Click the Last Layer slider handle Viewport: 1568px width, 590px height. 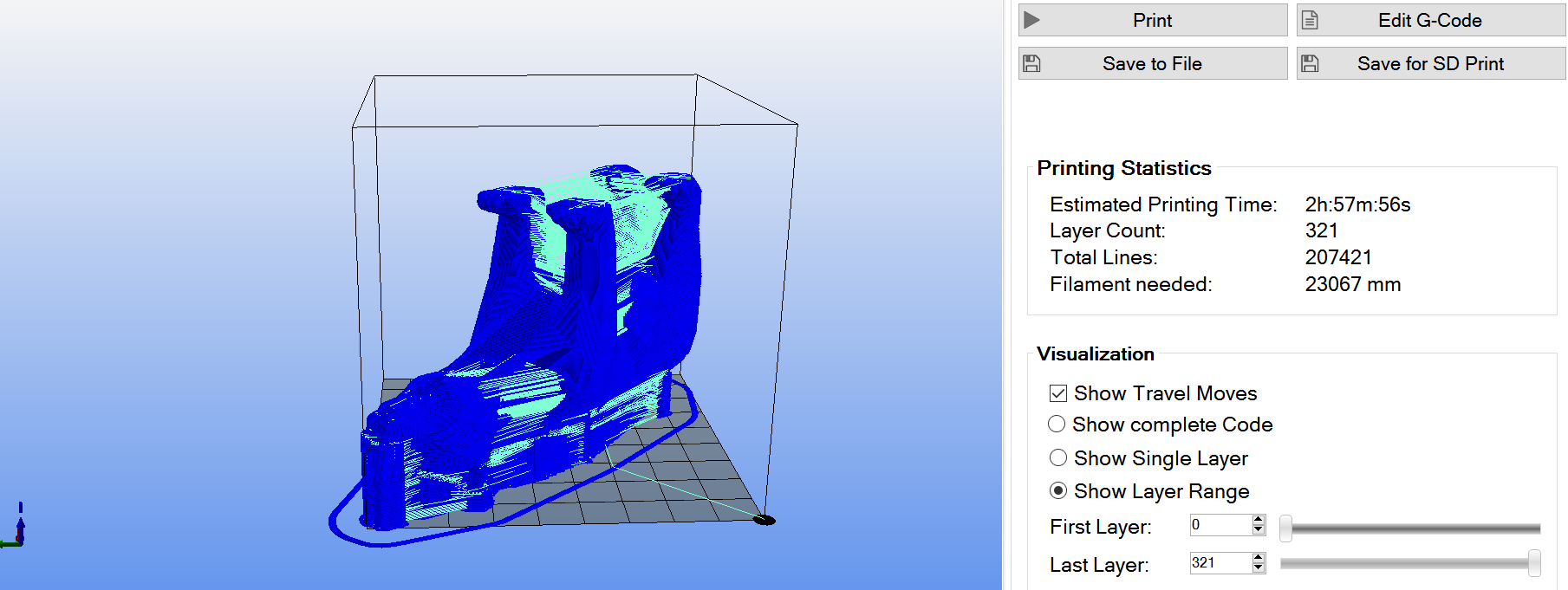click(1534, 563)
